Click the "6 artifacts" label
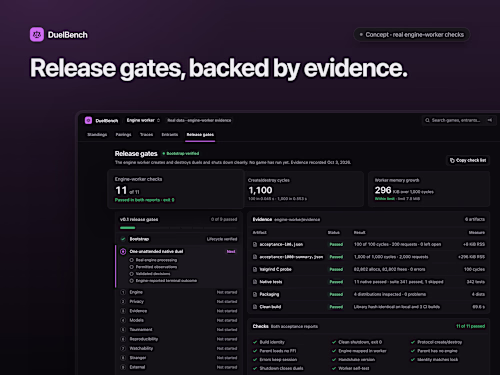Screen dimensions: 500x375 pyautogui.click(x=475, y=219)
